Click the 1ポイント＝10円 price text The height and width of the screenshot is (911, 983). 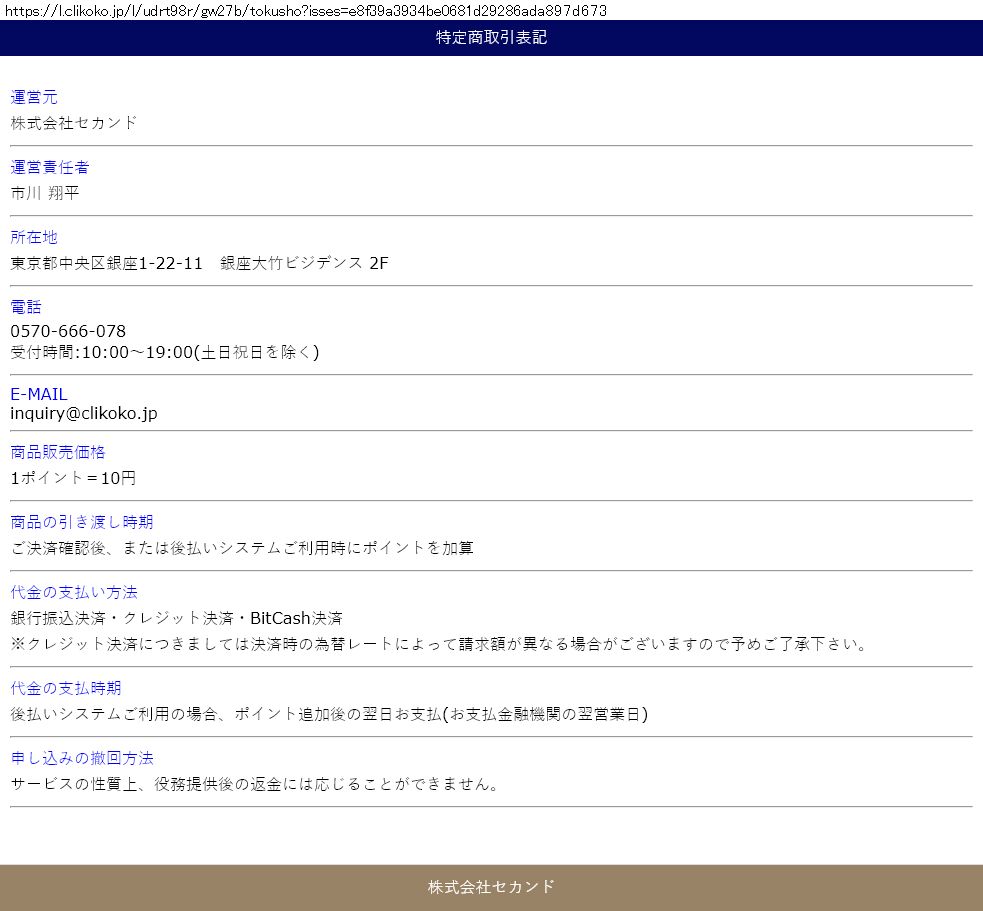coord(73,478)
